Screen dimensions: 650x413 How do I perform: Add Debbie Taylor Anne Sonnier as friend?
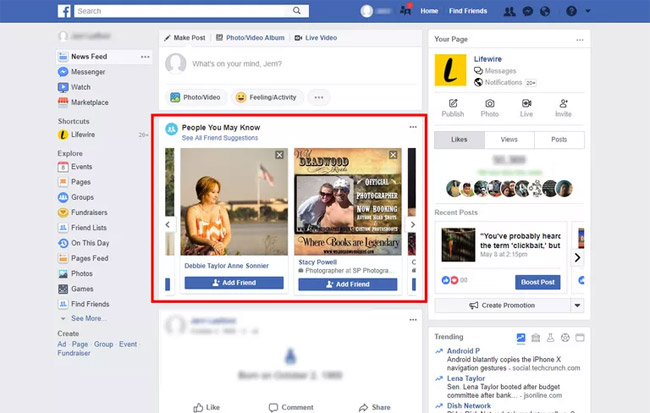(234, 283)
